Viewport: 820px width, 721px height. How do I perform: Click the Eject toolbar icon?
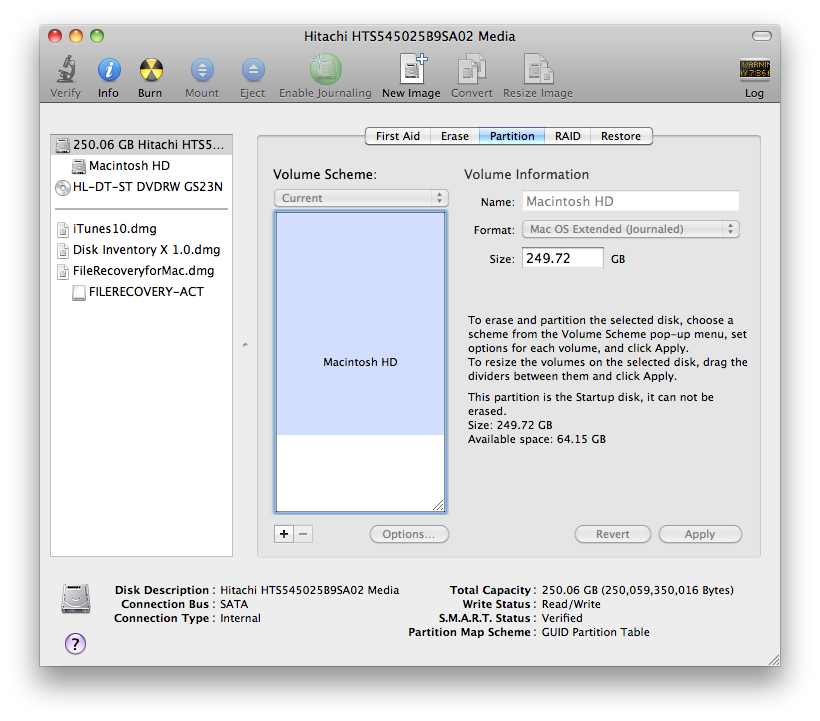[x=253, y=70]
